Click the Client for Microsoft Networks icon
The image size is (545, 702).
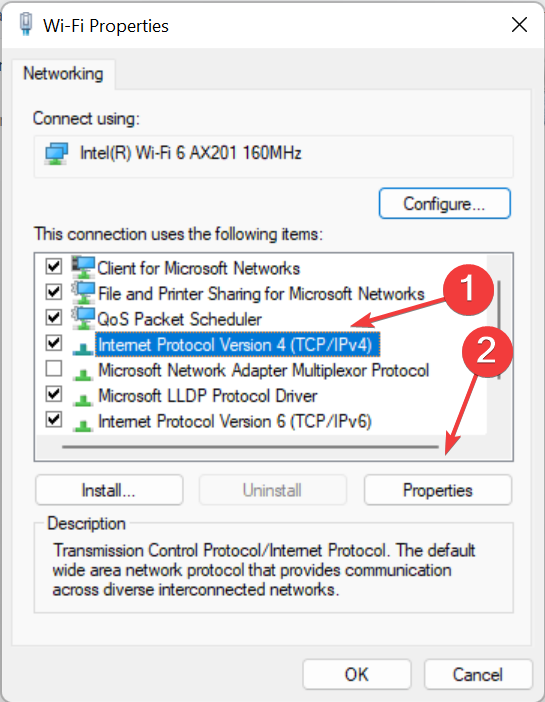83,267
